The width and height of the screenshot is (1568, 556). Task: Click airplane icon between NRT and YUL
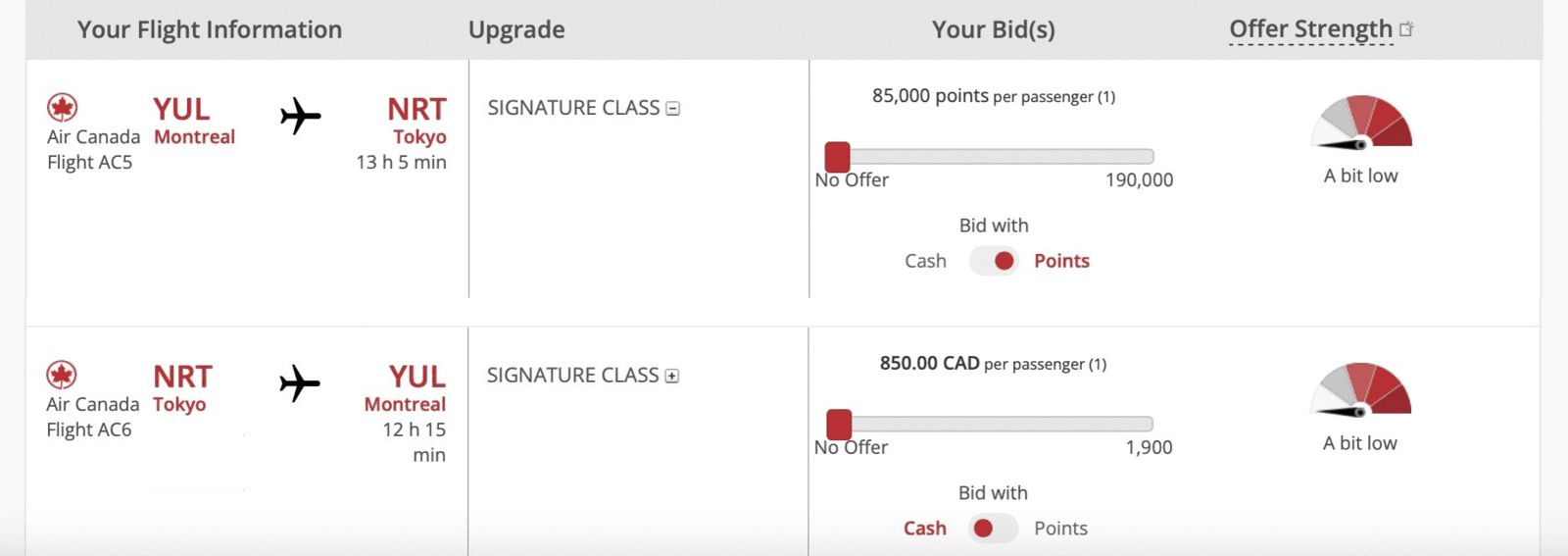[299, 383]
